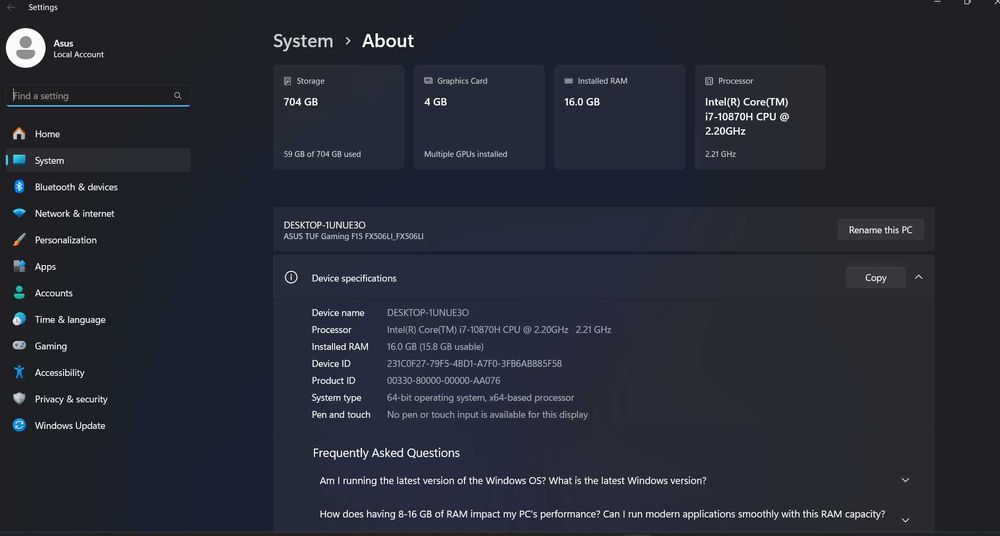Copy the device specifications
Screen dimensions: 1000x536
pos(876,278)
